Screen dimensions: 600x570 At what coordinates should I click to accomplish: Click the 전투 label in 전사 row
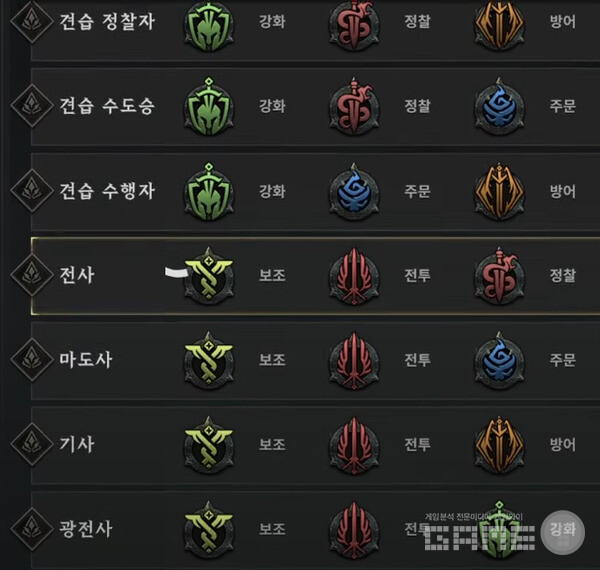click(417, 275)
